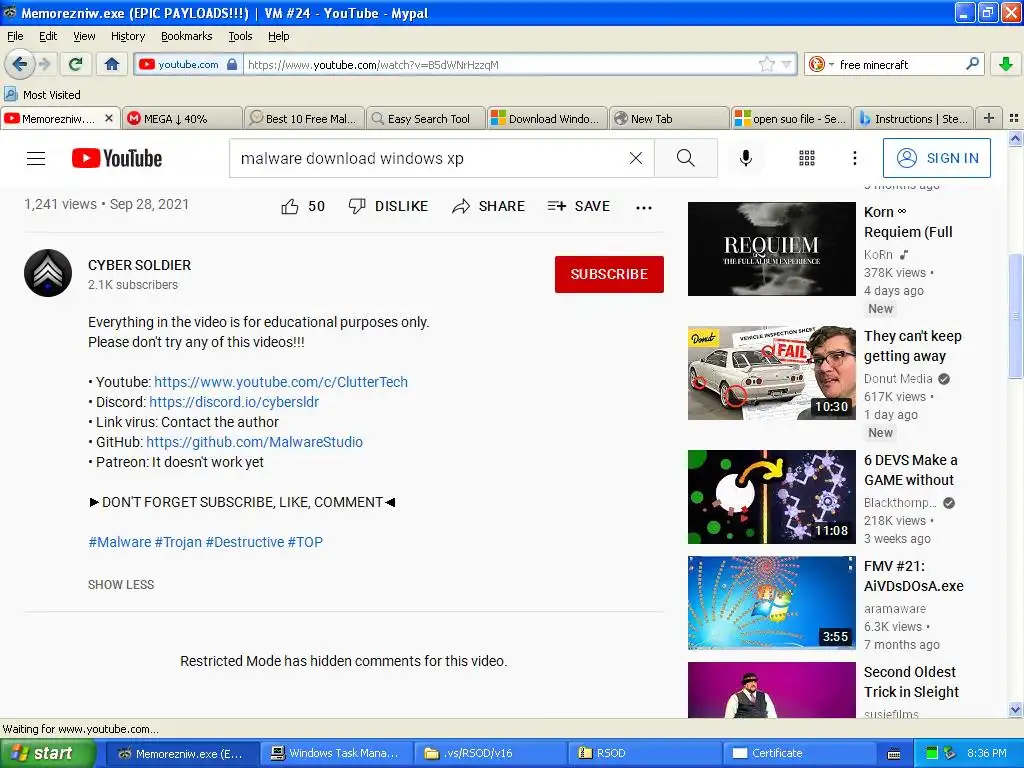Viewport: 1024px width, 768px height.
Task: Open FMV #21: AiVDsDOsA.exe video title
Action: pyautogui.click(x=914, y=576)
